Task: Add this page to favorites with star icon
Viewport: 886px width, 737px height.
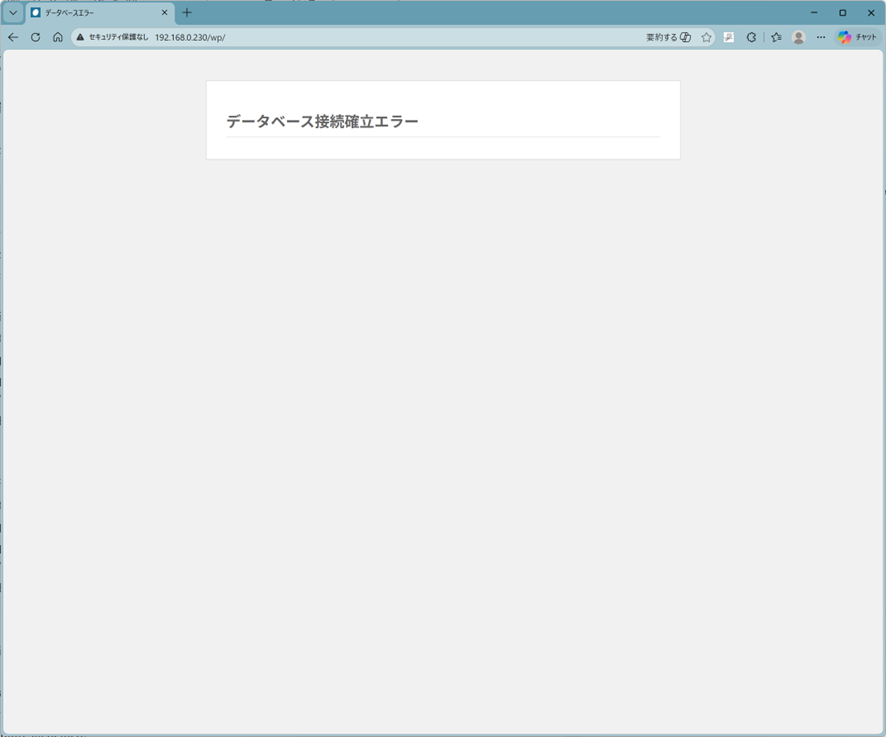Action: 706,37
